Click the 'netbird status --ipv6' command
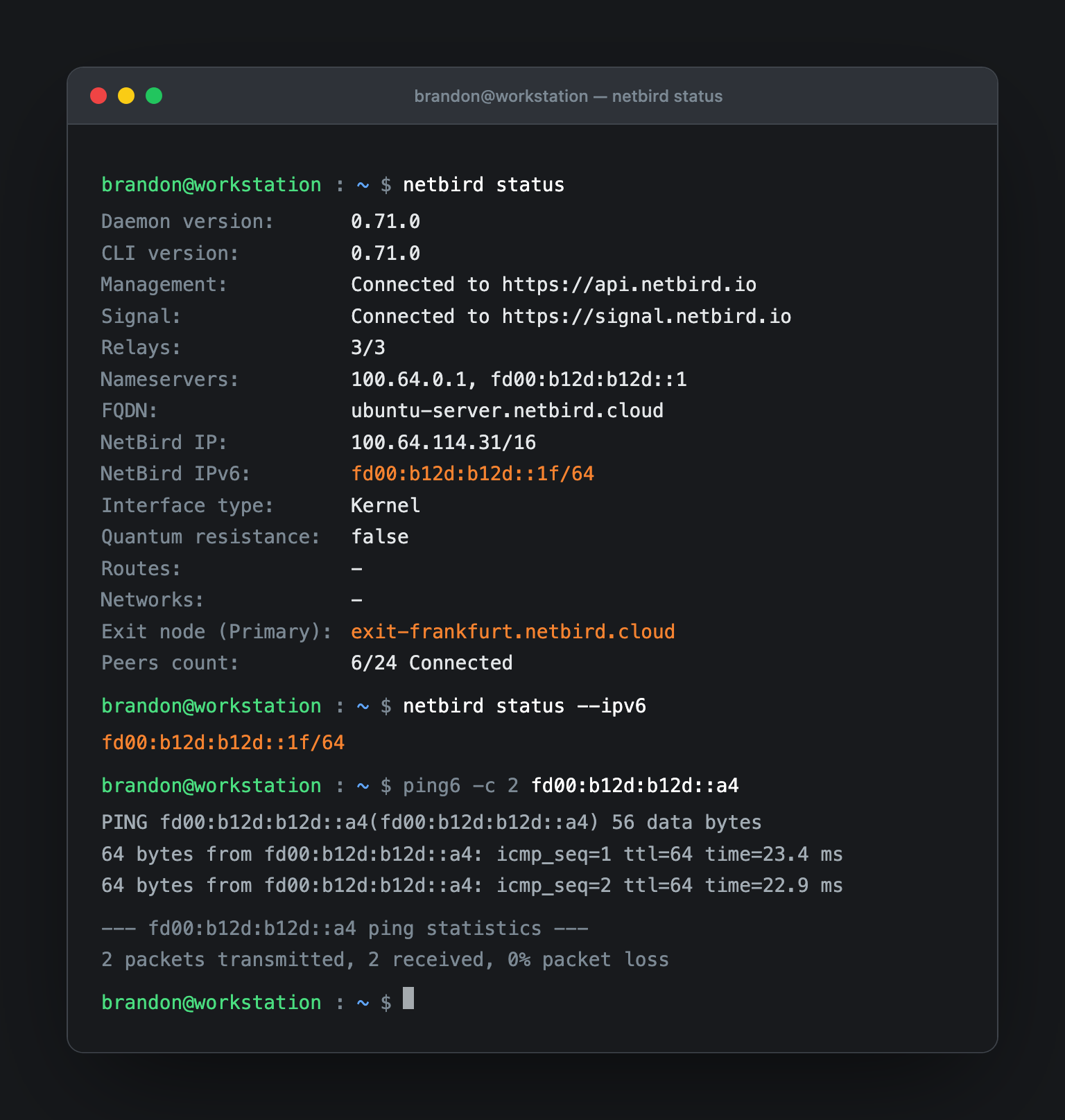 tap(524, 706)
